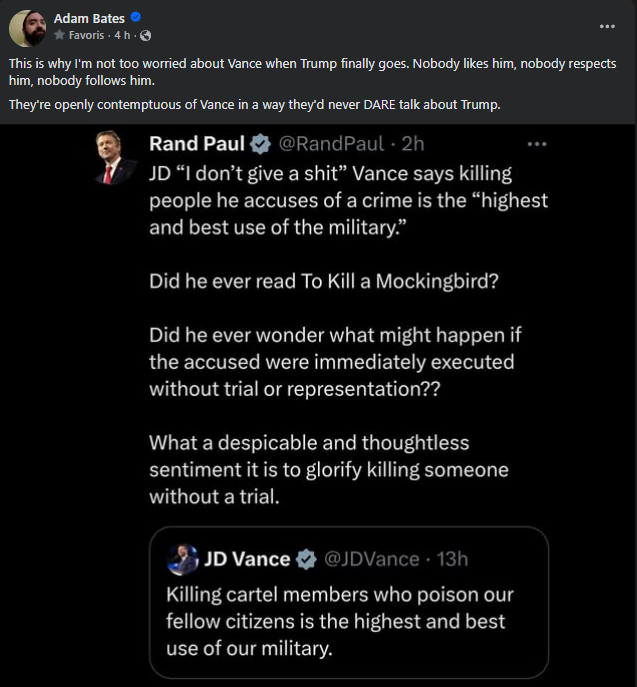
Task: Click the globe public audience icon
Action: point(146,35)
